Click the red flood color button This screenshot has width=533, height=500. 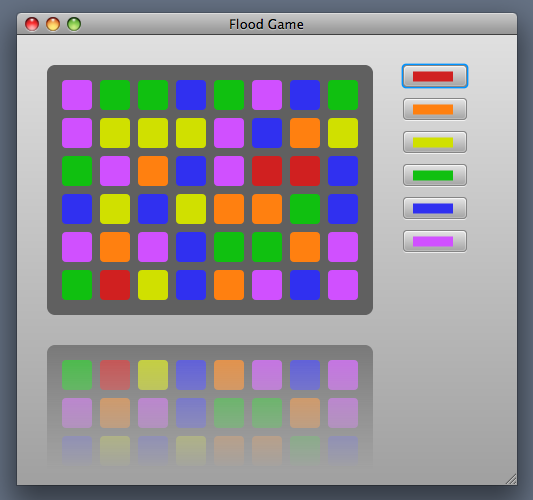point(435,76)
